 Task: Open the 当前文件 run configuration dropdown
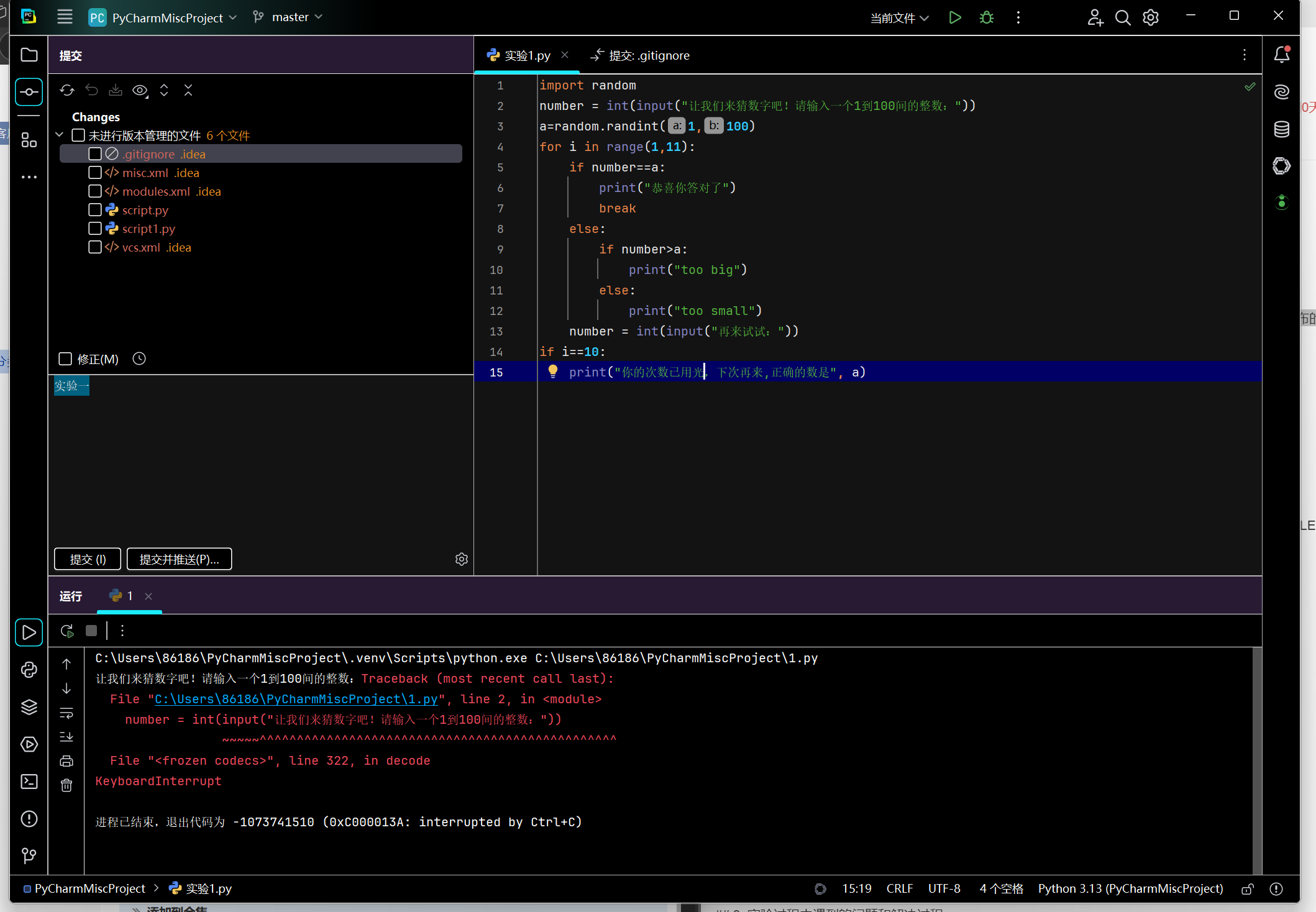(898, 18)
